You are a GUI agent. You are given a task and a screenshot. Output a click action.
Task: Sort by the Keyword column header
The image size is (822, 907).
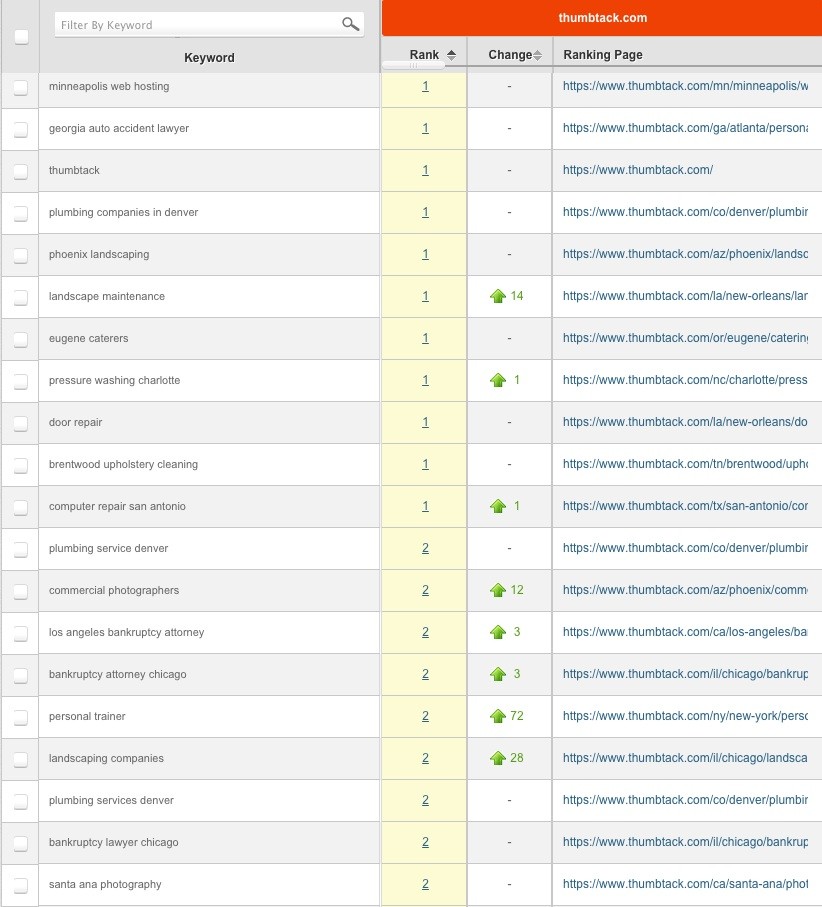pos(209,57)
